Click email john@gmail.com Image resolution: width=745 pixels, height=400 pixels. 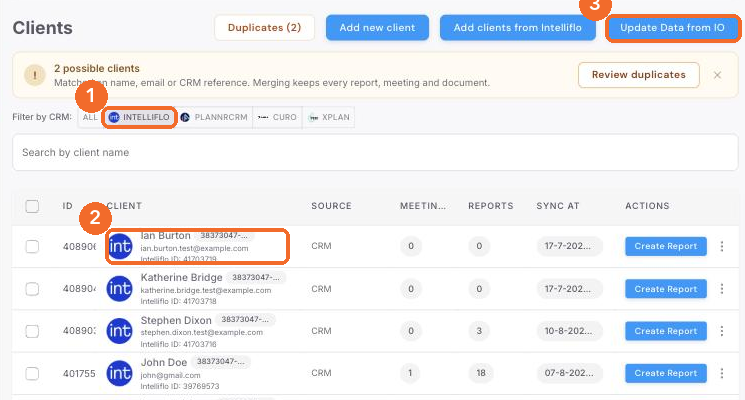[171, 375]
